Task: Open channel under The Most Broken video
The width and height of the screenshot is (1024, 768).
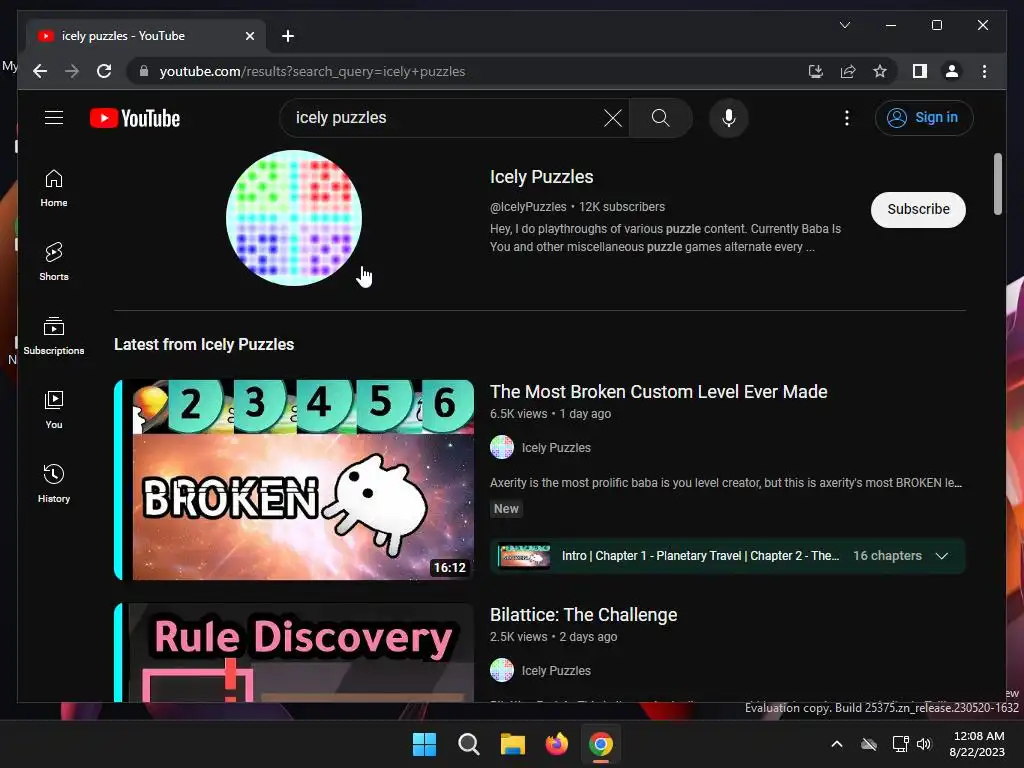Action: click(556, 448)
